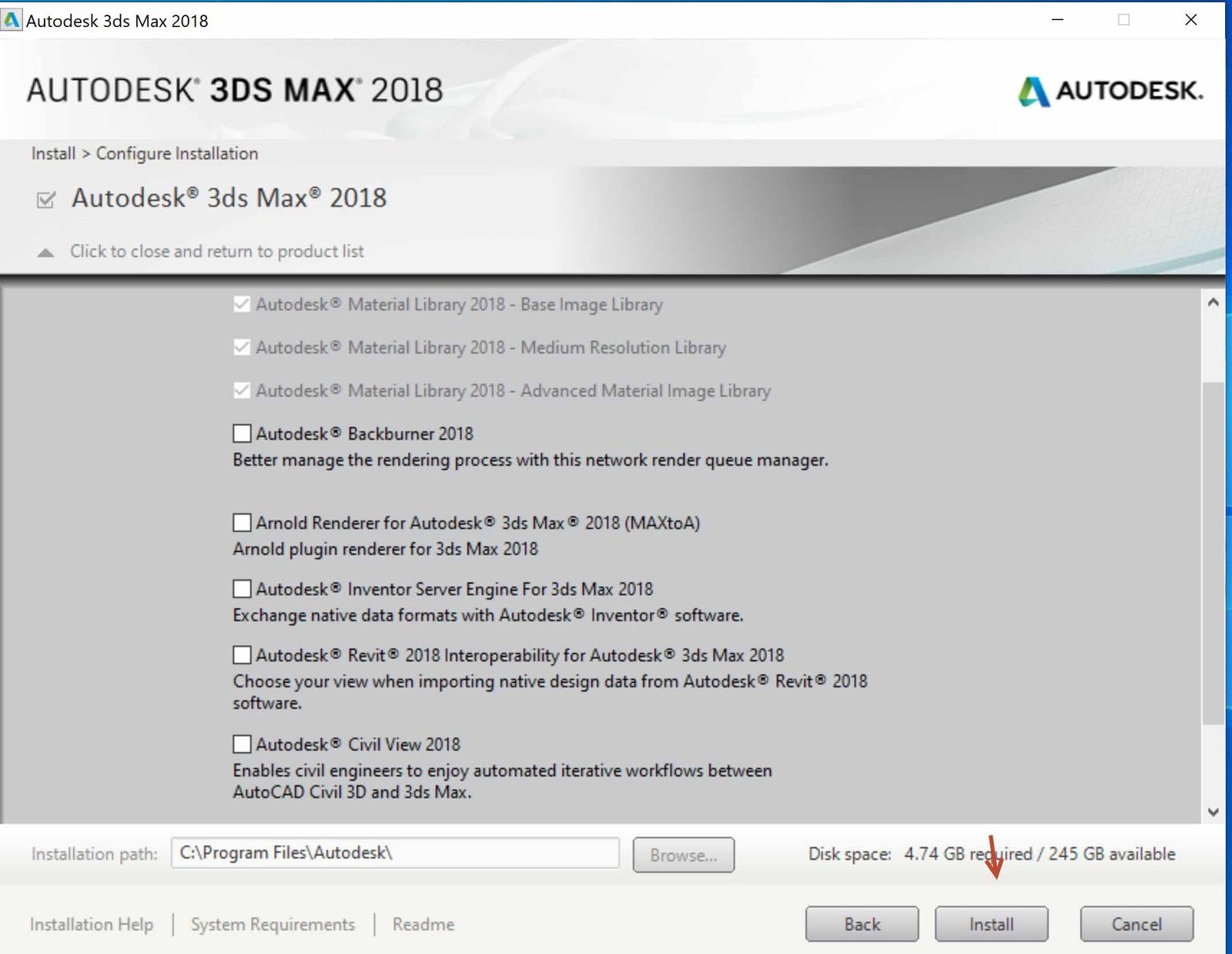
Task: Click the Back button
Action: [861, 924]
